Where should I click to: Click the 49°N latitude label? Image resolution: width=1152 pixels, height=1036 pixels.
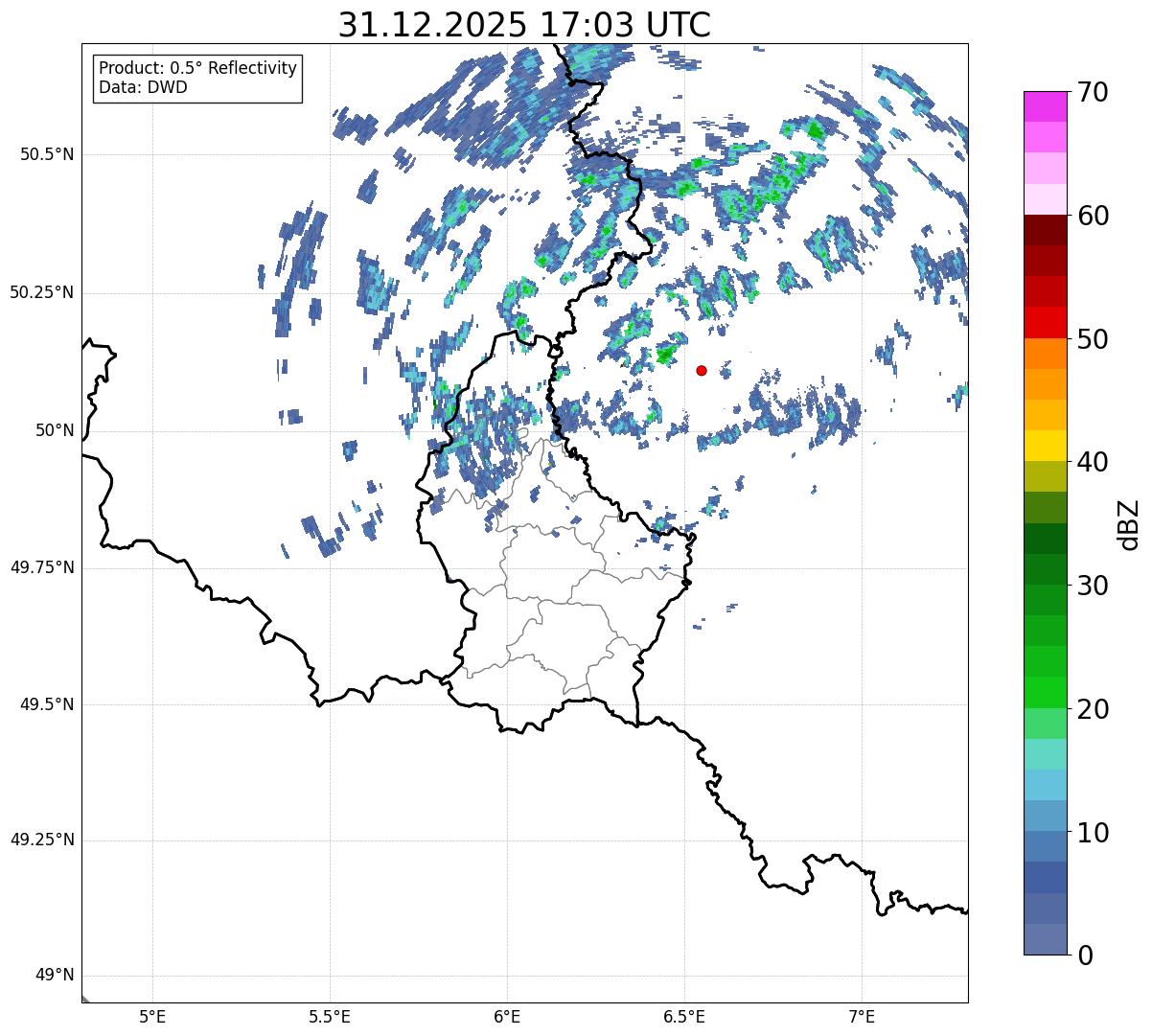click(x=55, y=976)
